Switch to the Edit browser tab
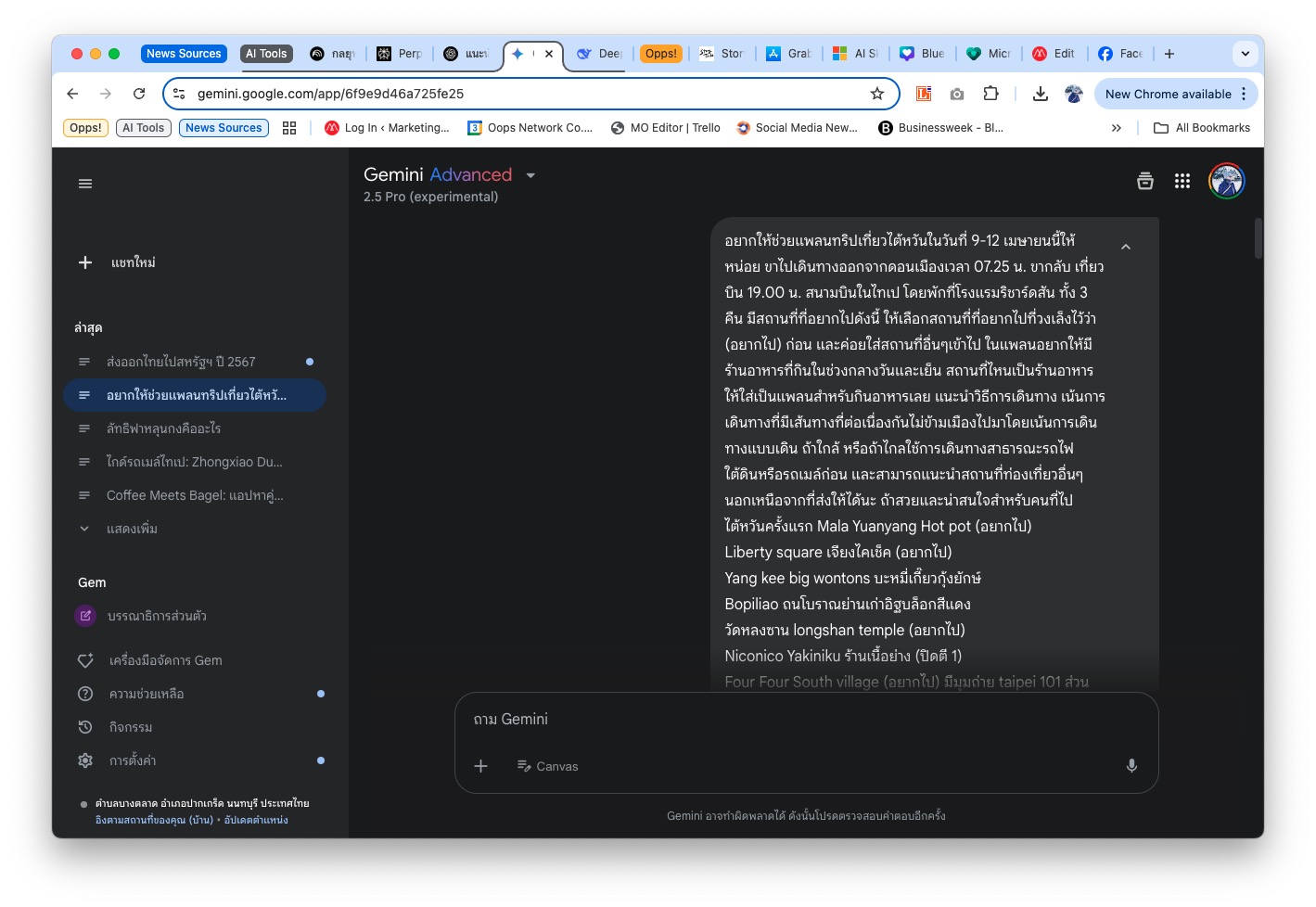 tap(1054, 54)
